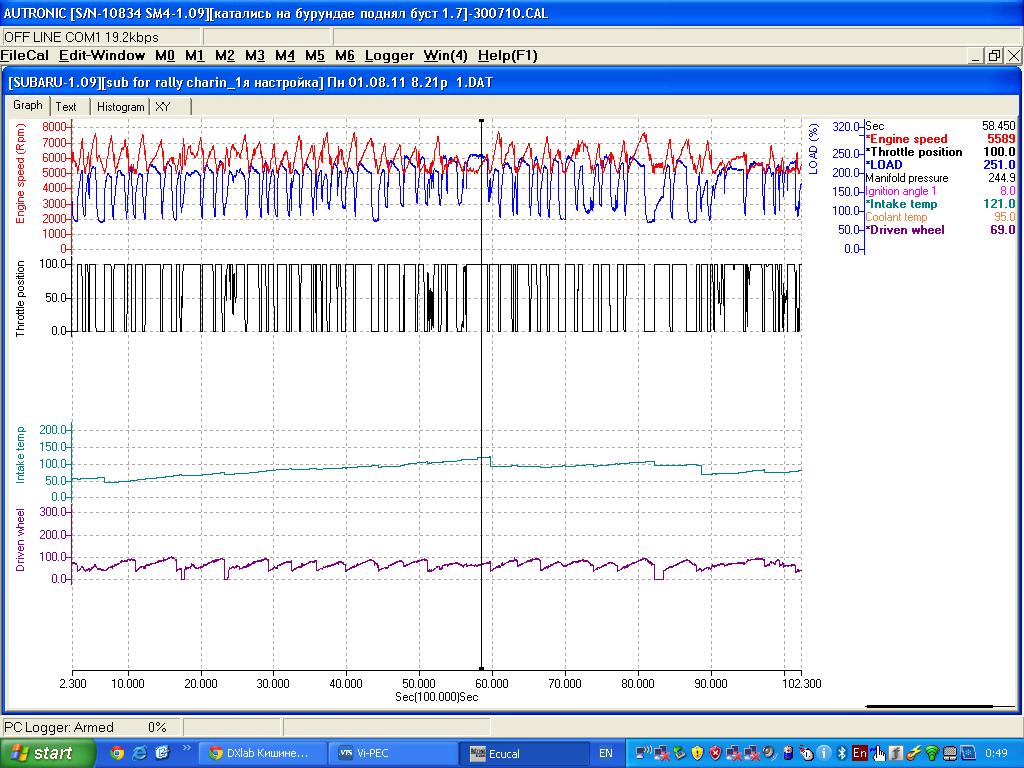The height and width of the screenshot is (768, 1024).
Task: Click the red En tray icon
Action: (x=859, y=753)
